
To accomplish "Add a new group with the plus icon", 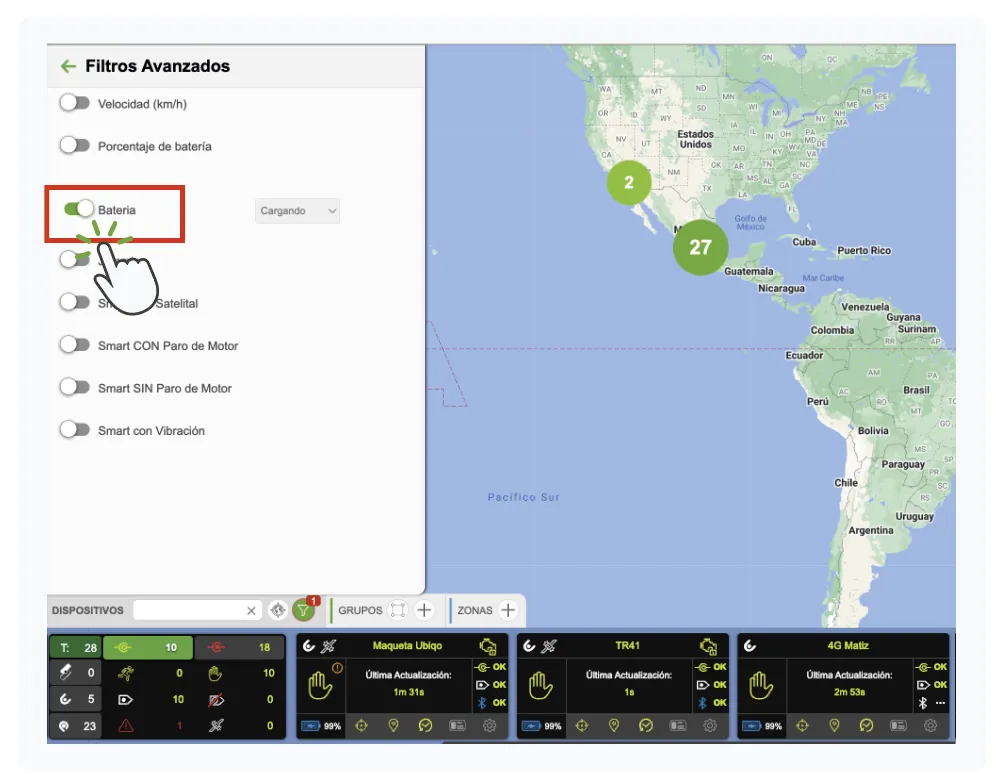I will coord(424,610).
